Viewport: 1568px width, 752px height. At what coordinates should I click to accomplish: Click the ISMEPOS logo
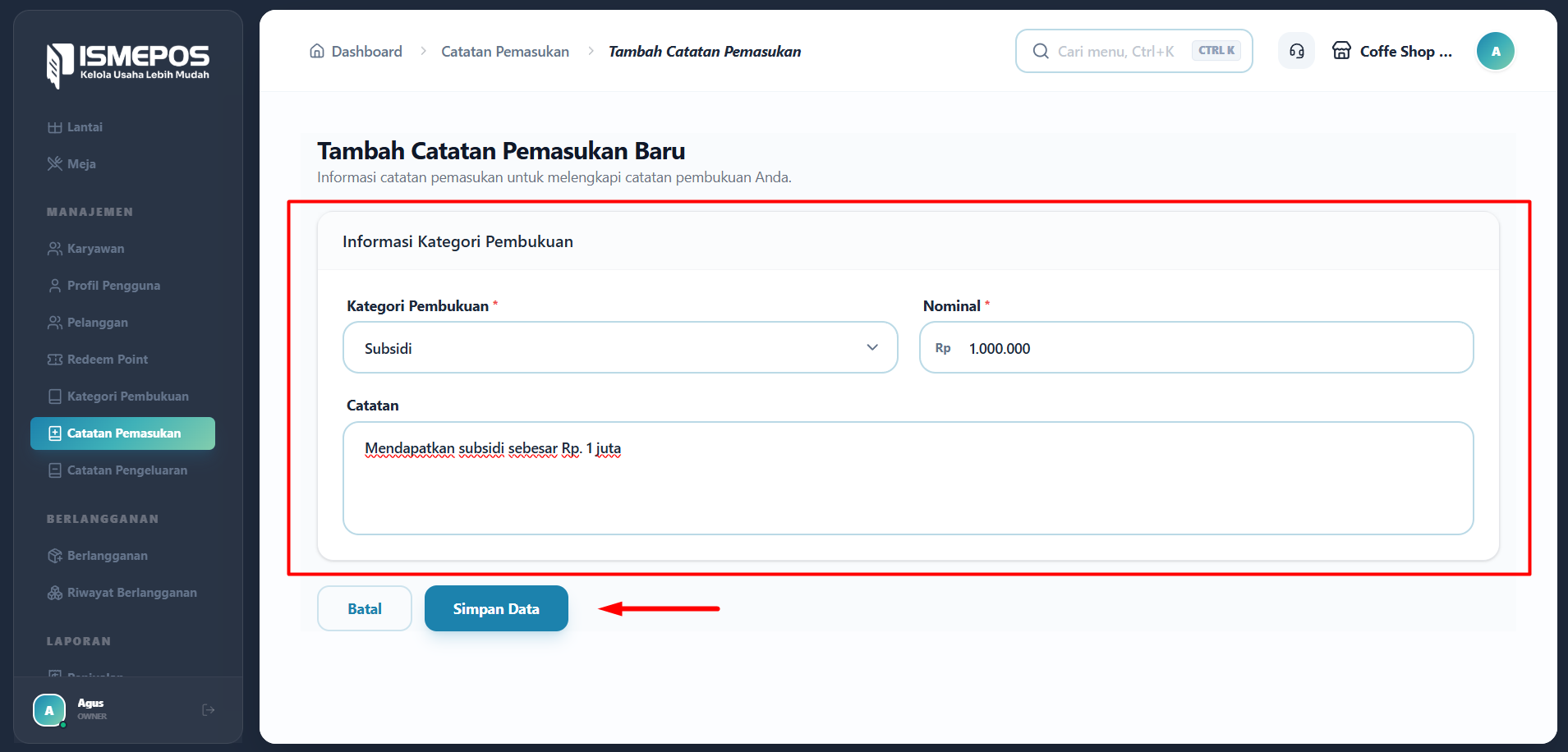pyautogui.click(x=127, y=65)
